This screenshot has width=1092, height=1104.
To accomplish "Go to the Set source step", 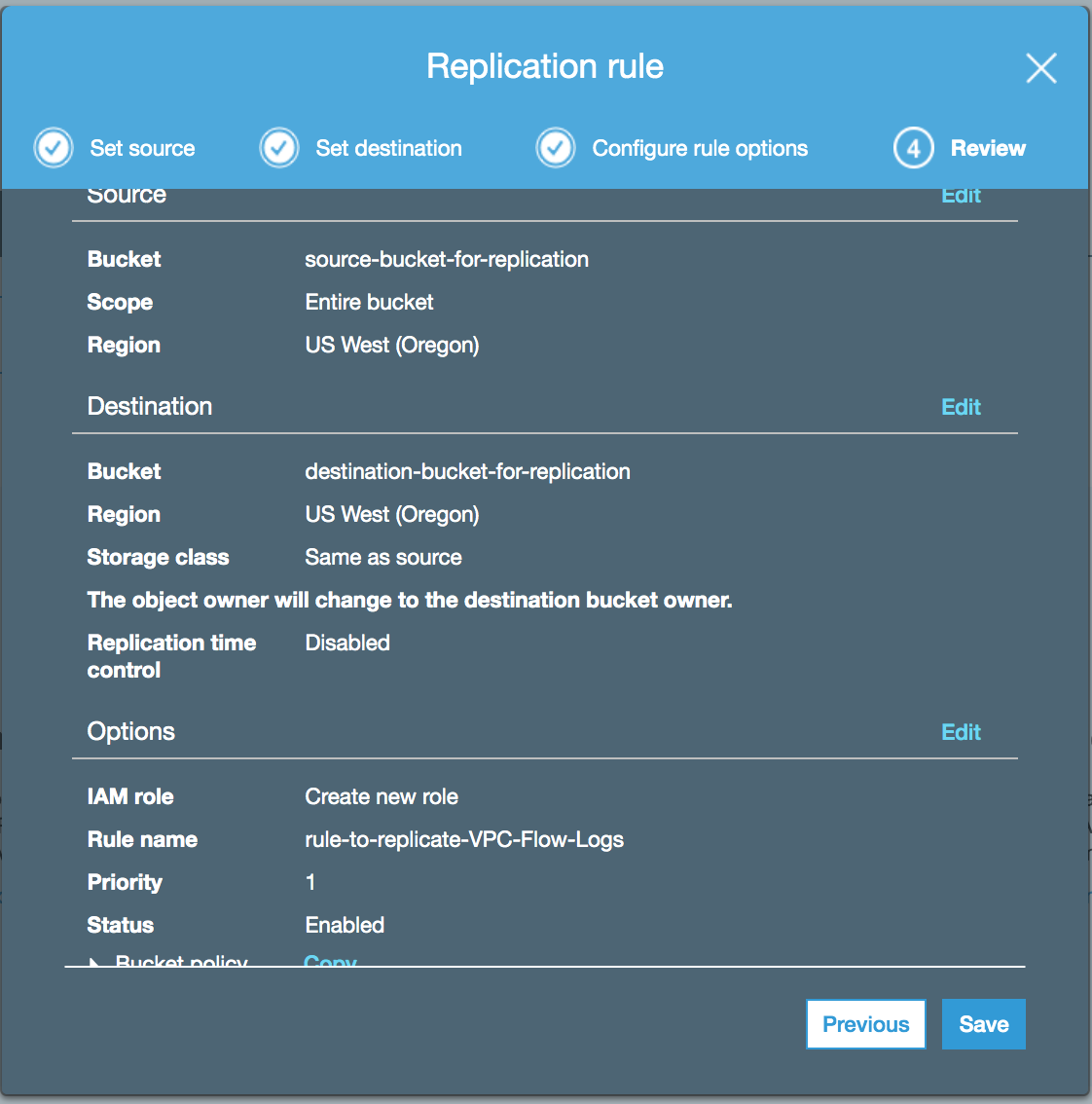I will [x=141, y=147].
